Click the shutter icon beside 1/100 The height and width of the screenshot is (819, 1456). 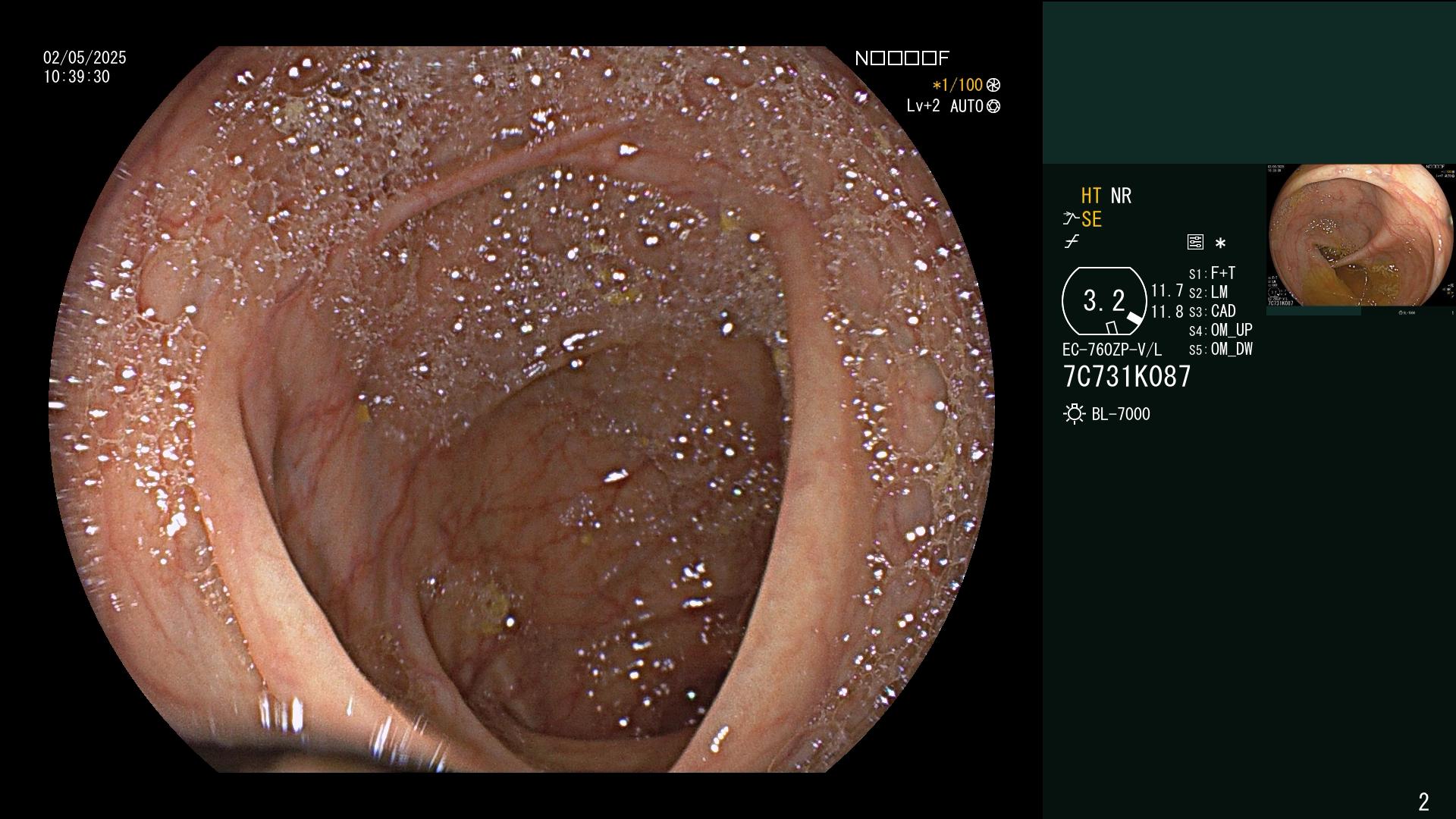tap(993, 86)
